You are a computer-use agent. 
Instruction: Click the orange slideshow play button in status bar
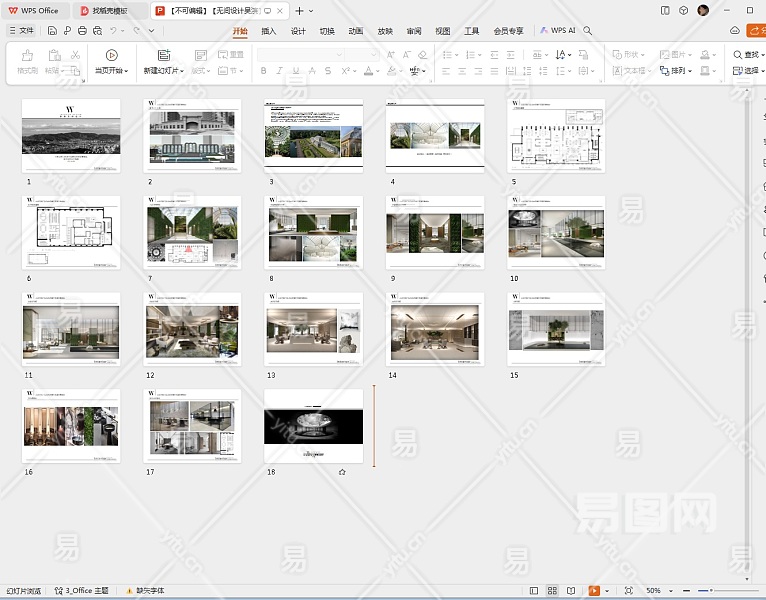(594, 591)
